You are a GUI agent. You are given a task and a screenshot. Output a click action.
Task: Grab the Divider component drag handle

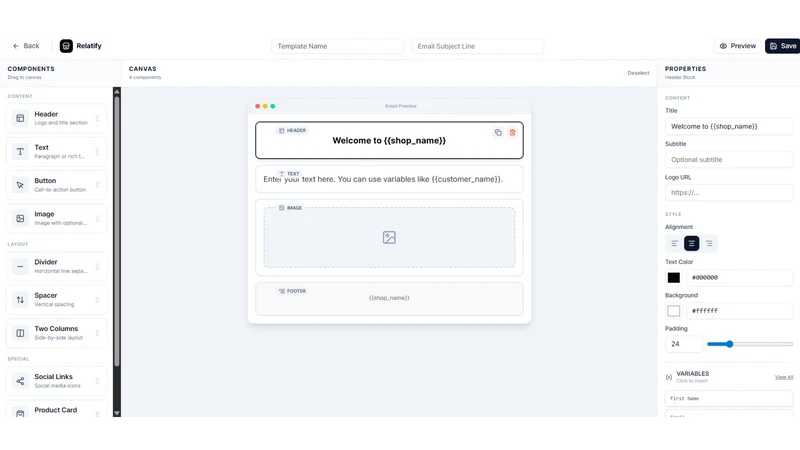coord(97,266)
